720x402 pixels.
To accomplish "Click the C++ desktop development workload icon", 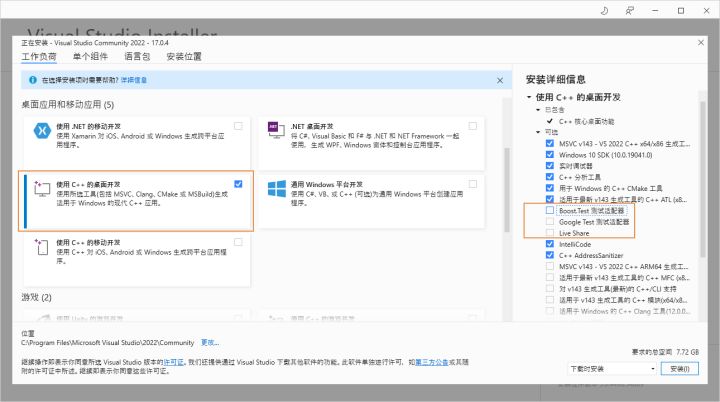I will pyautogui.click(x=42, y=188).
